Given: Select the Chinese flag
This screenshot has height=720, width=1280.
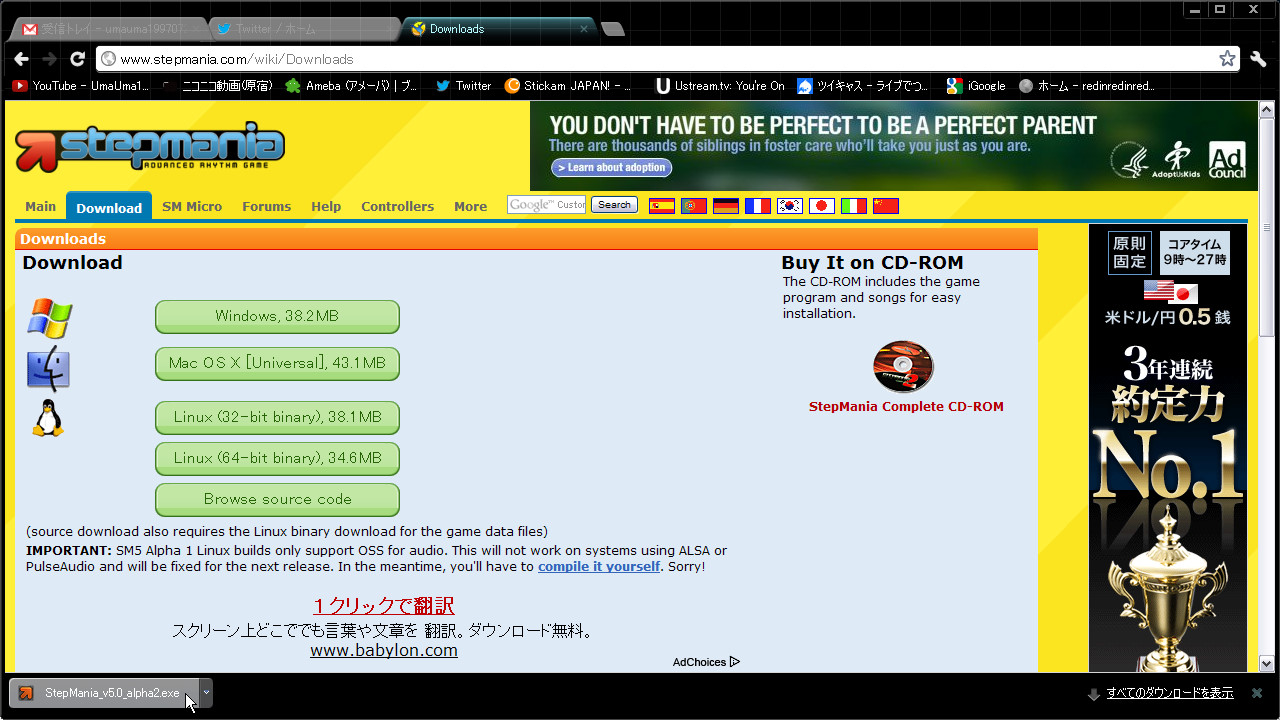Looking at the screenshot, I should 886,206.
